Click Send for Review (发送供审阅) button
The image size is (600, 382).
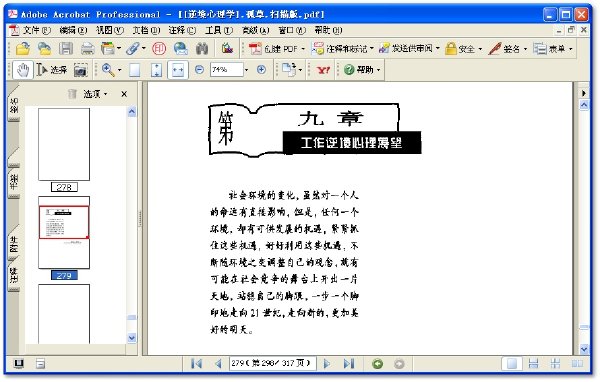409,49
